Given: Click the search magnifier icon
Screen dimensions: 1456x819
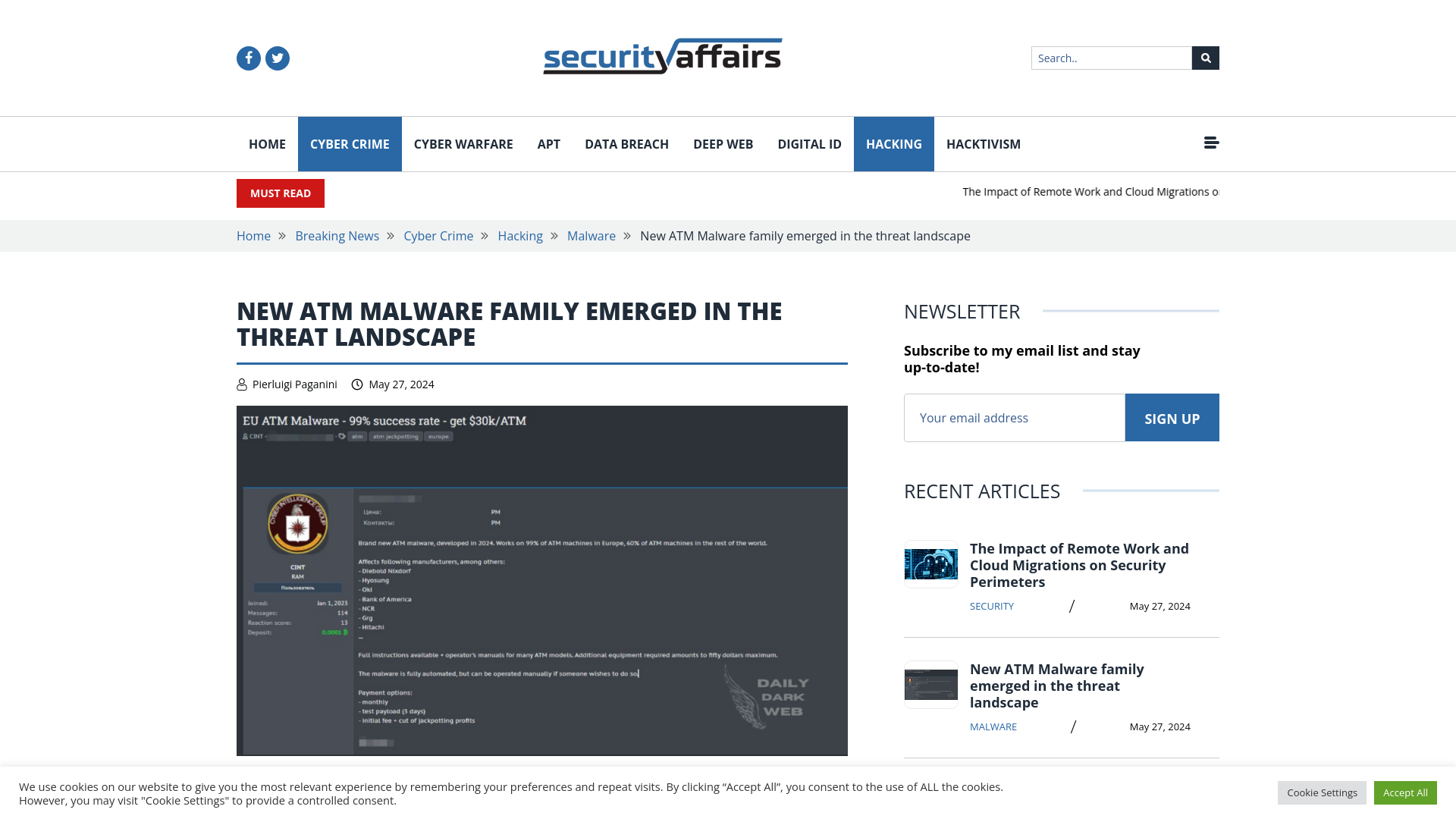Looking at the screenshot, I should 1205,57.
